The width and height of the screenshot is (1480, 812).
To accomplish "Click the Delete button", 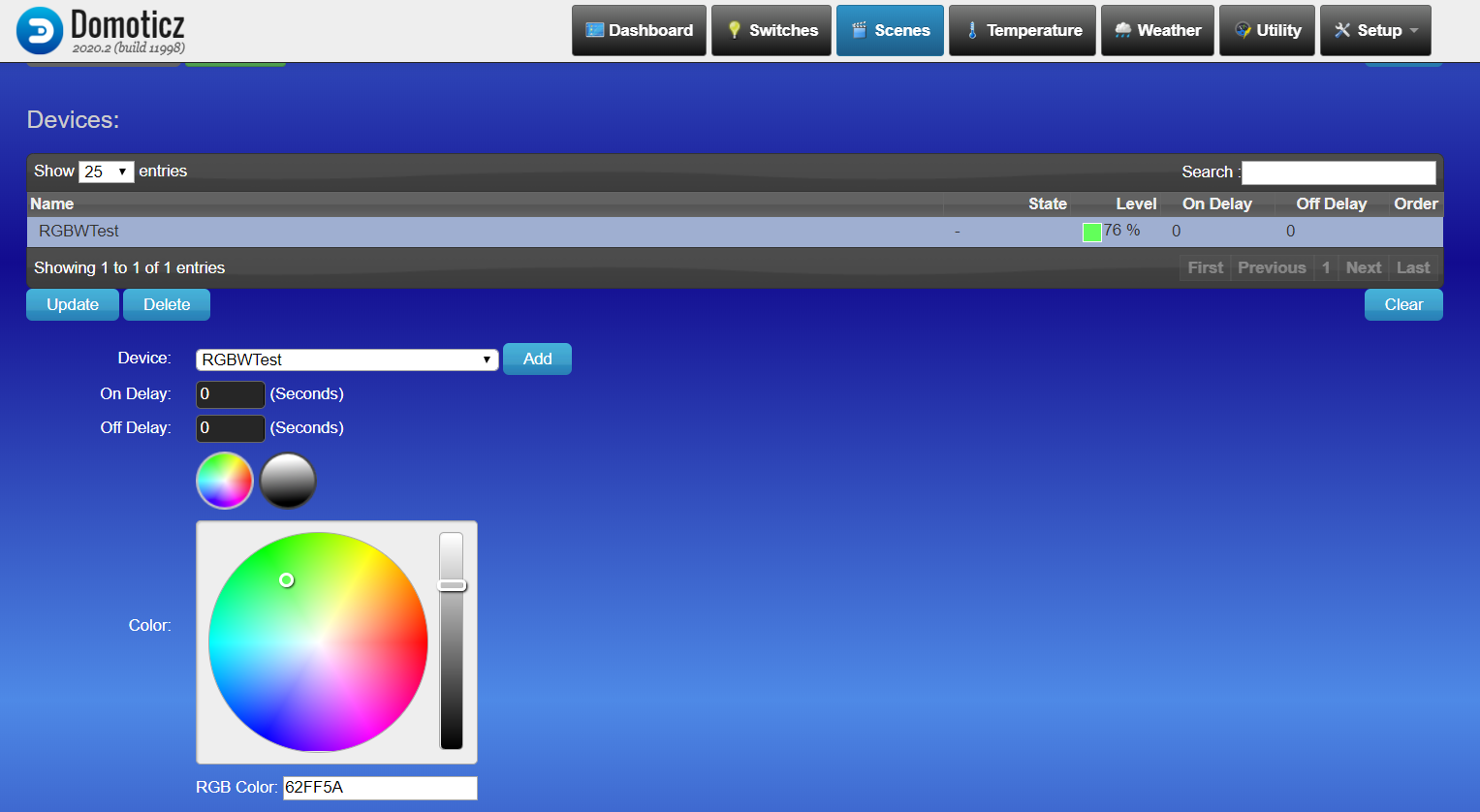I will pos(167,304).
